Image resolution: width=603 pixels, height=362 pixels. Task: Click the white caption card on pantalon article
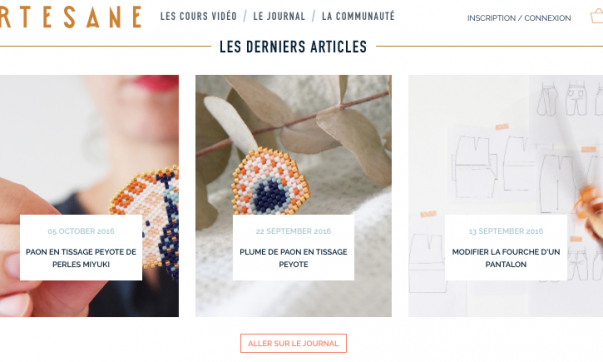[x=506, y=247]
